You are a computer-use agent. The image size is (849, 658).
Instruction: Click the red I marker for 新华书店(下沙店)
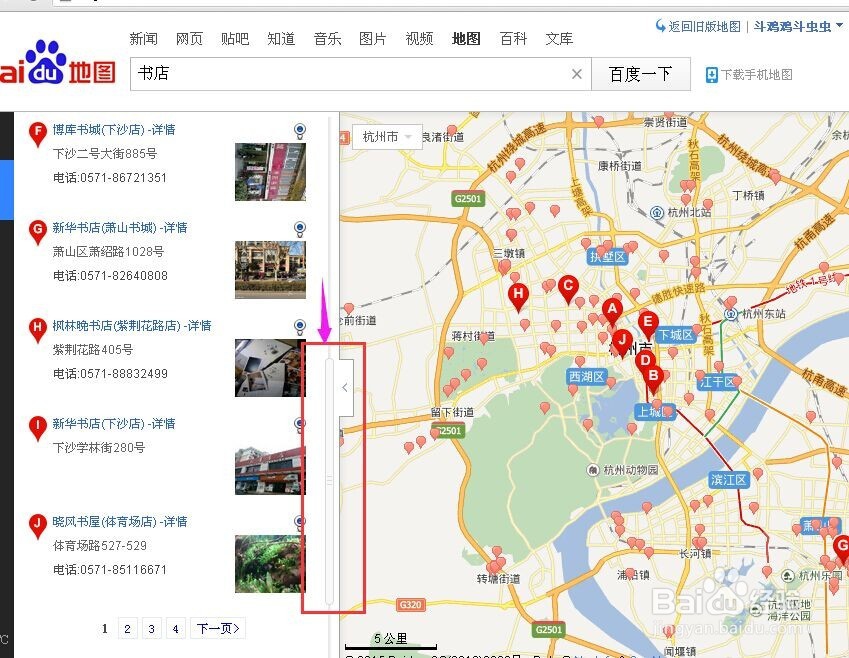[x=37, y=428]
